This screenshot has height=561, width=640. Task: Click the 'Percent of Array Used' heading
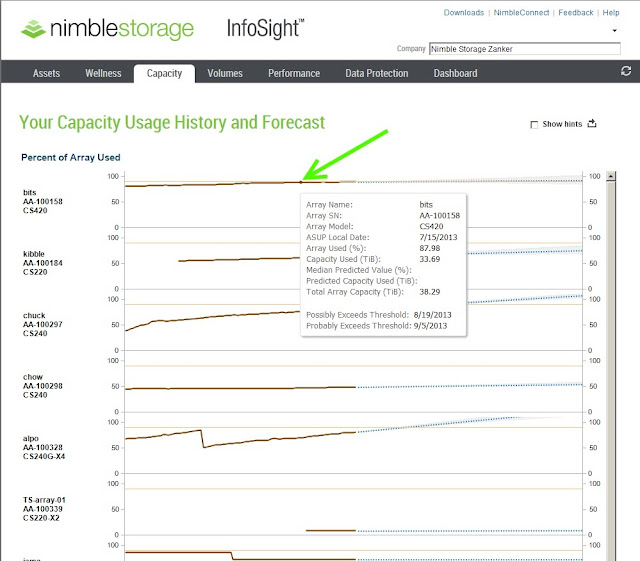[x=71, y=158]
